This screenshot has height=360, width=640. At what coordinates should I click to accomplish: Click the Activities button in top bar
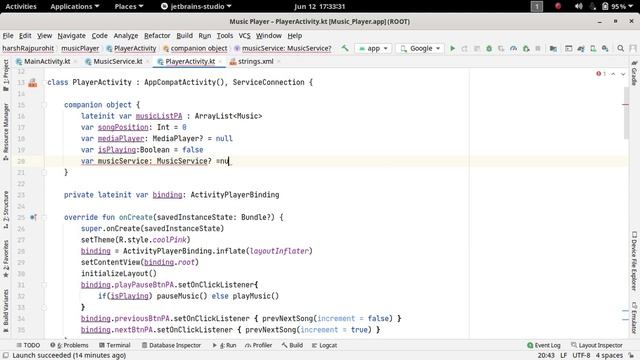point(21,6)
